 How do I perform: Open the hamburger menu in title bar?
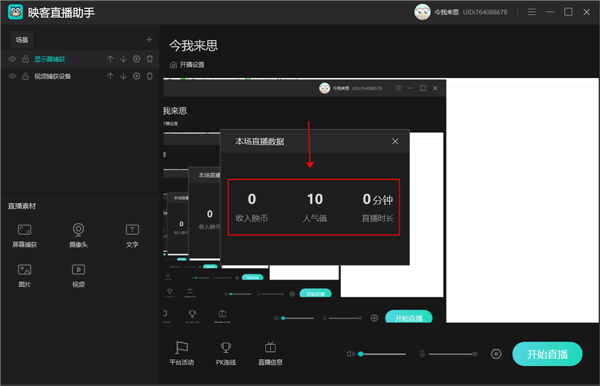532,12
